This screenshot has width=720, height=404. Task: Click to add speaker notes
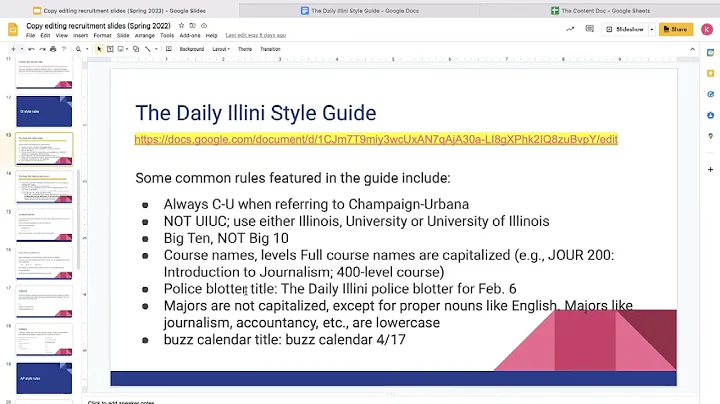(x=121, y=402)
